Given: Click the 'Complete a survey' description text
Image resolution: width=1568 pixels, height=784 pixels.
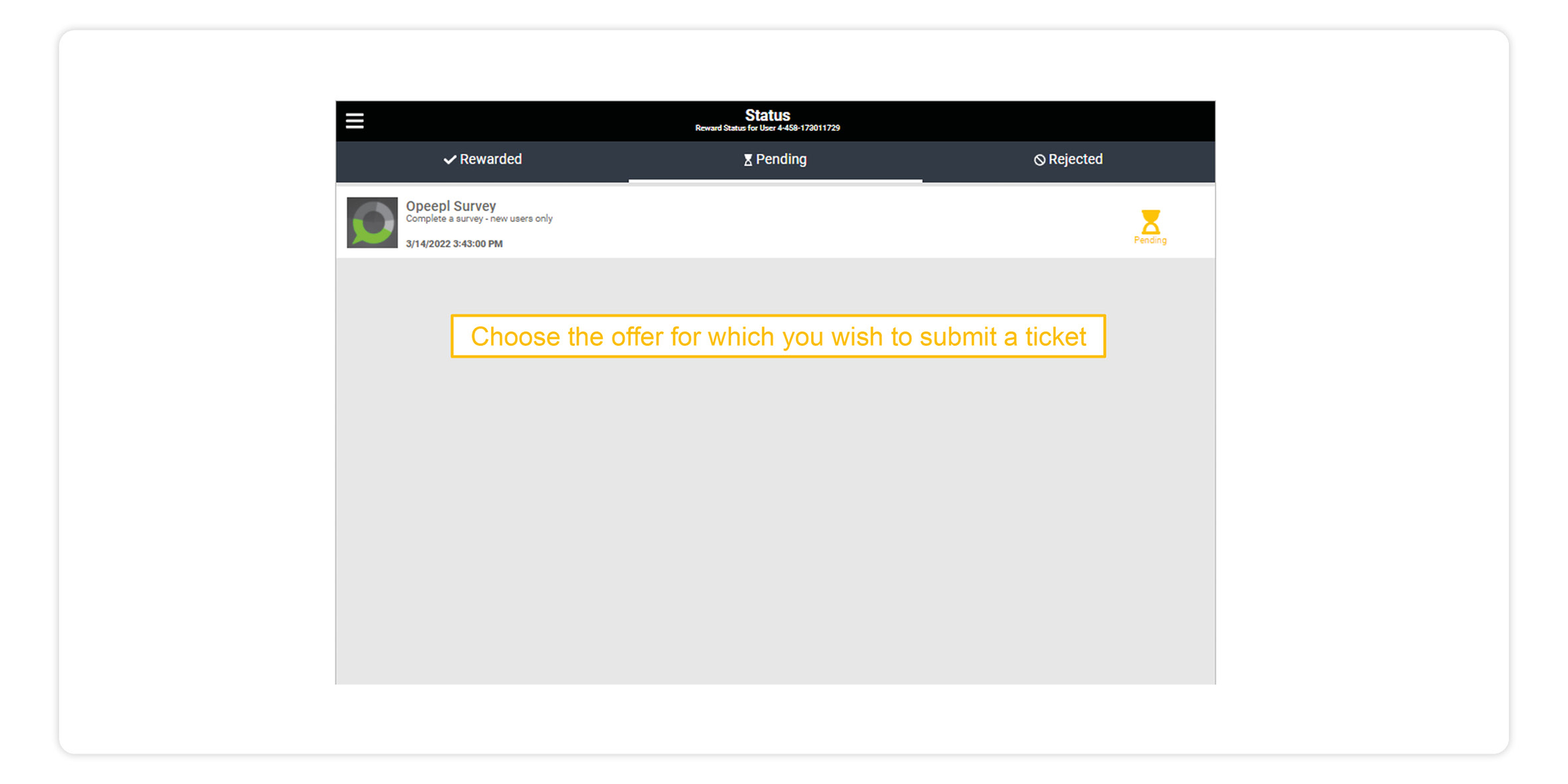Looking at the screenshot, I should click(479, 219).
